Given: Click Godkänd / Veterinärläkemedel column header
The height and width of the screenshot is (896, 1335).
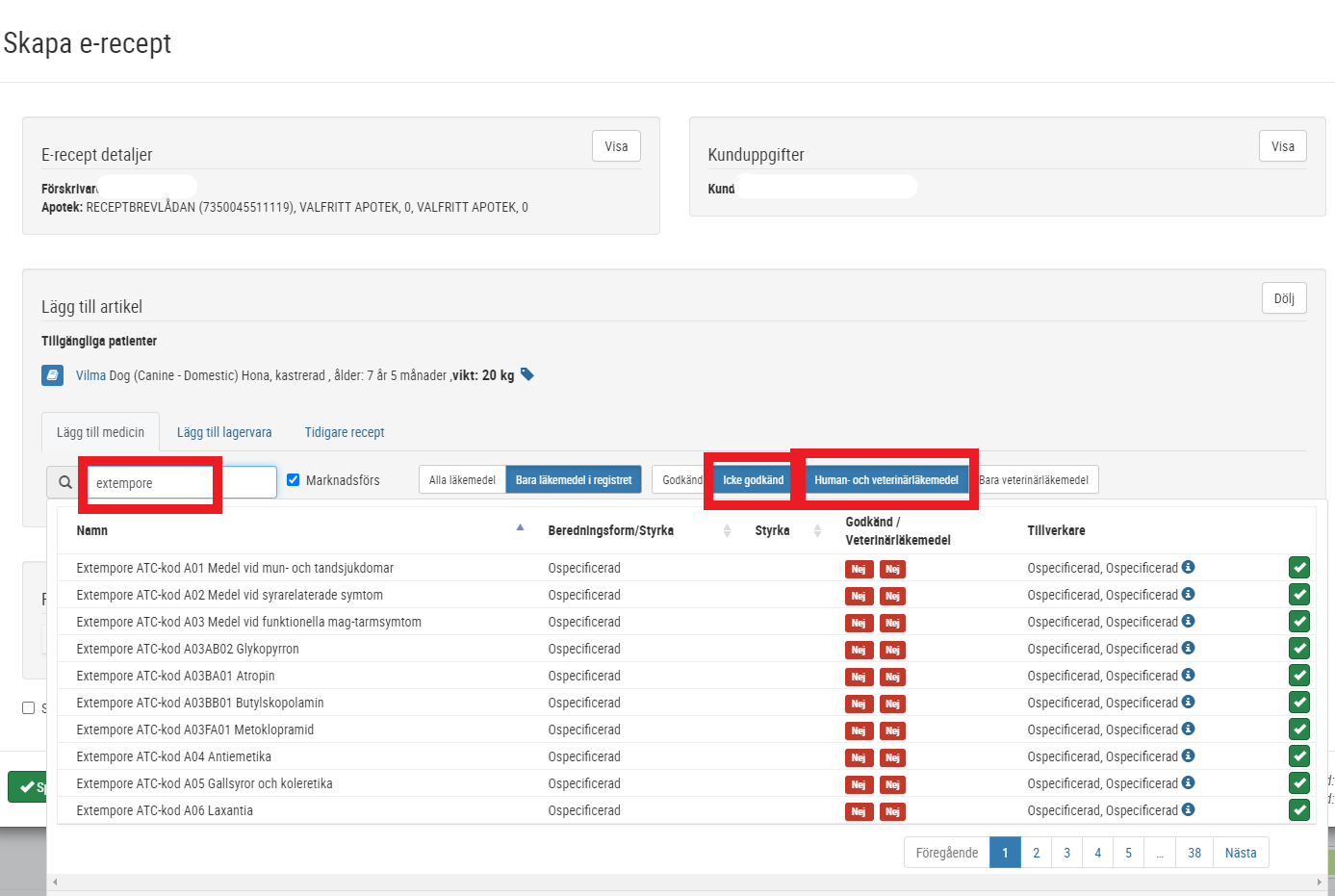Looking at the screenshot, I should [x=898, y=530].
